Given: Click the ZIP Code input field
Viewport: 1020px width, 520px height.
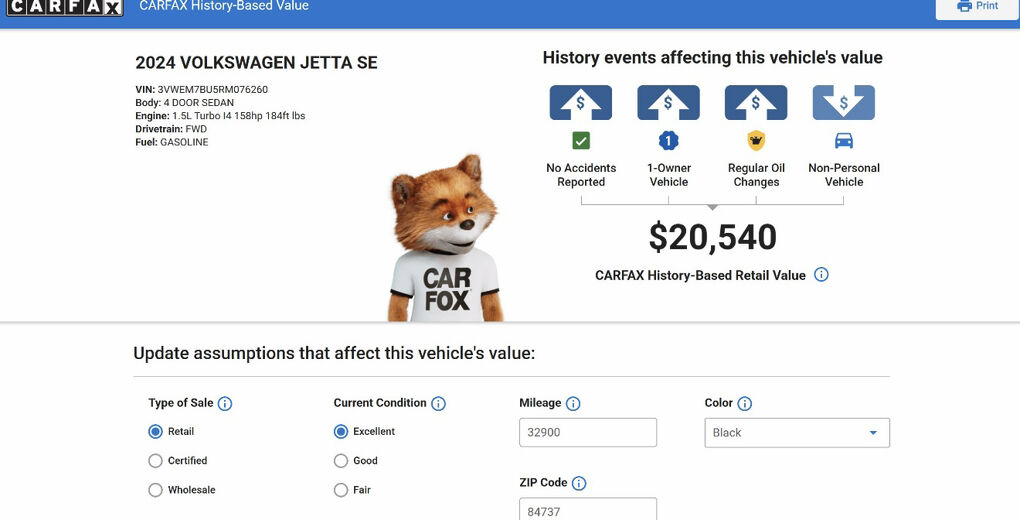Looking at the screenshot, I should point(588,509).
